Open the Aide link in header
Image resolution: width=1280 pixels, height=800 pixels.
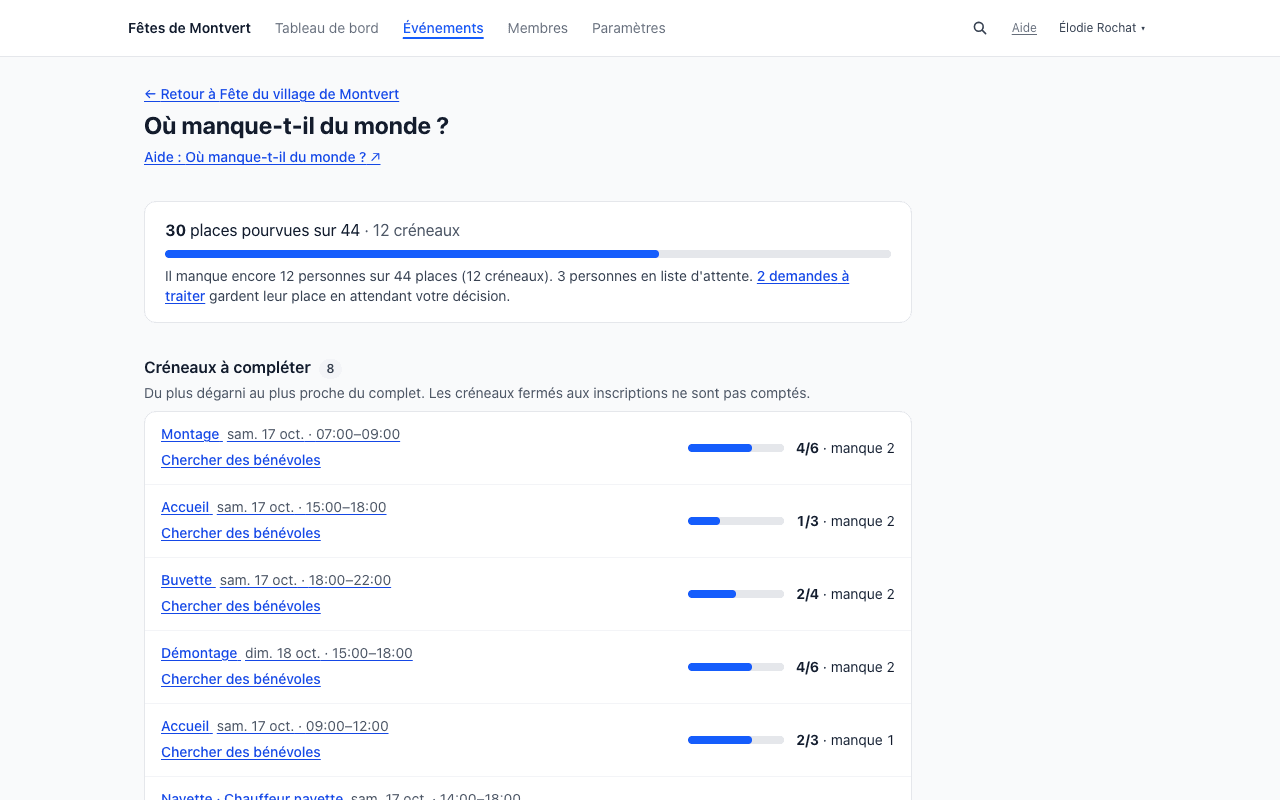coord(1024,28)
